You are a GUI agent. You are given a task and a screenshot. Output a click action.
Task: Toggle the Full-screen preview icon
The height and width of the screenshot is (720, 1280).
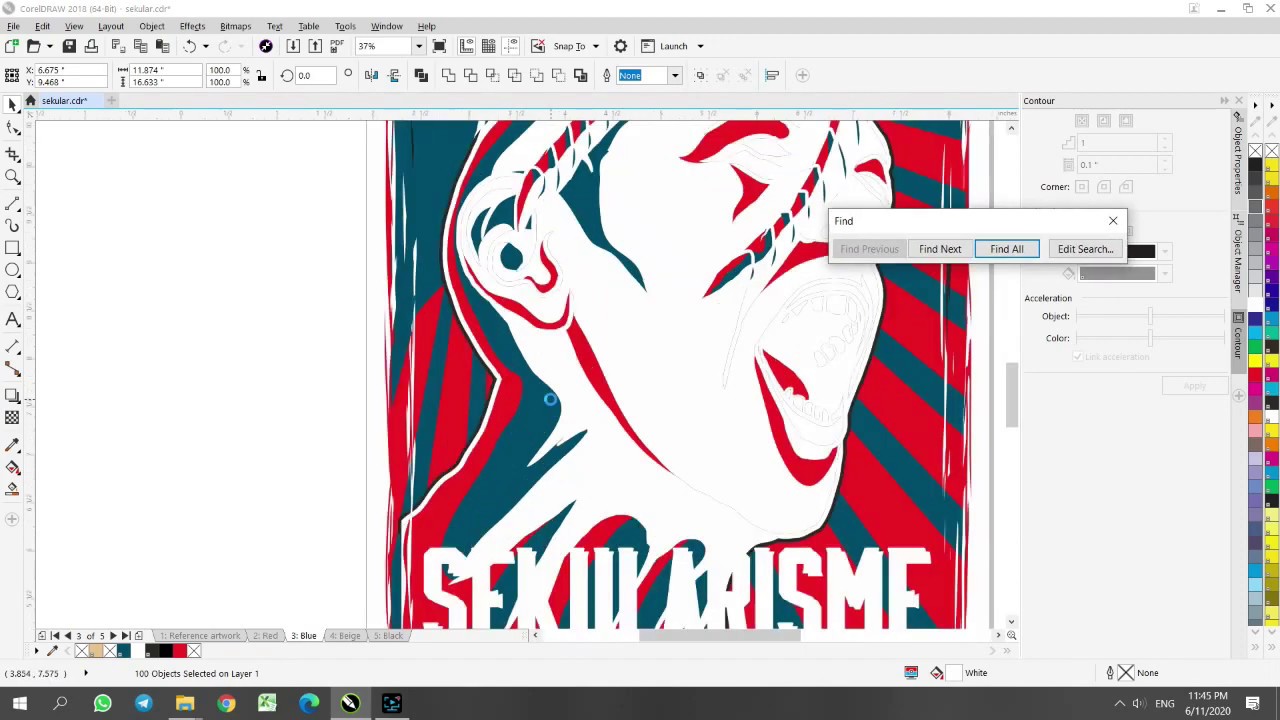441,46
